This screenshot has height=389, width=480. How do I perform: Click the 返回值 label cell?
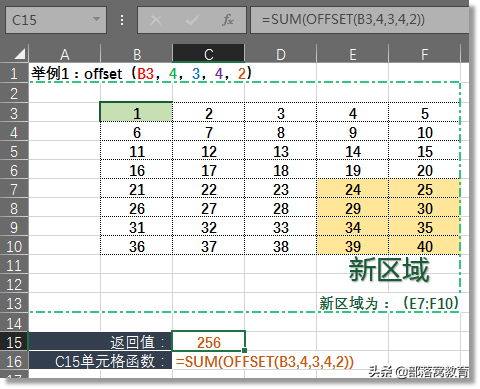(100, 341)
